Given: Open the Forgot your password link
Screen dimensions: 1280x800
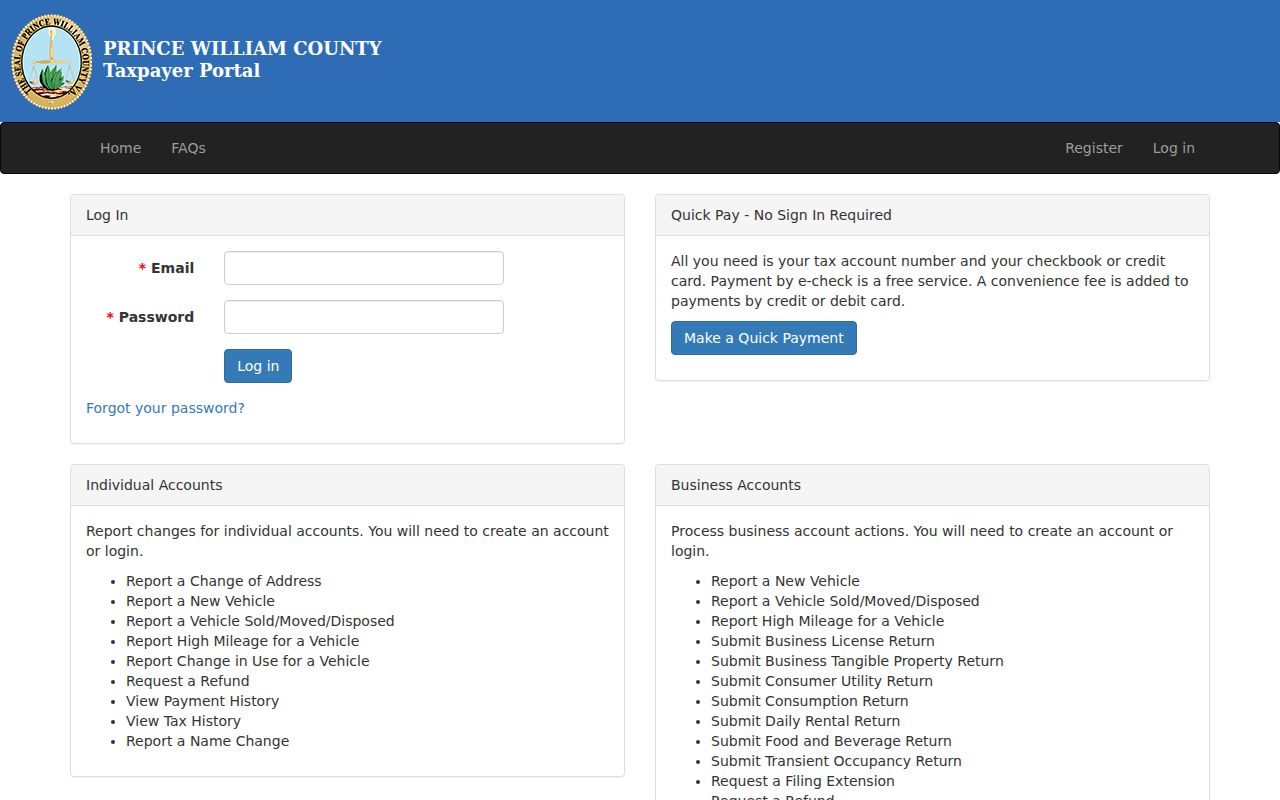Looking at the screenshot, I should click(165, 408).
